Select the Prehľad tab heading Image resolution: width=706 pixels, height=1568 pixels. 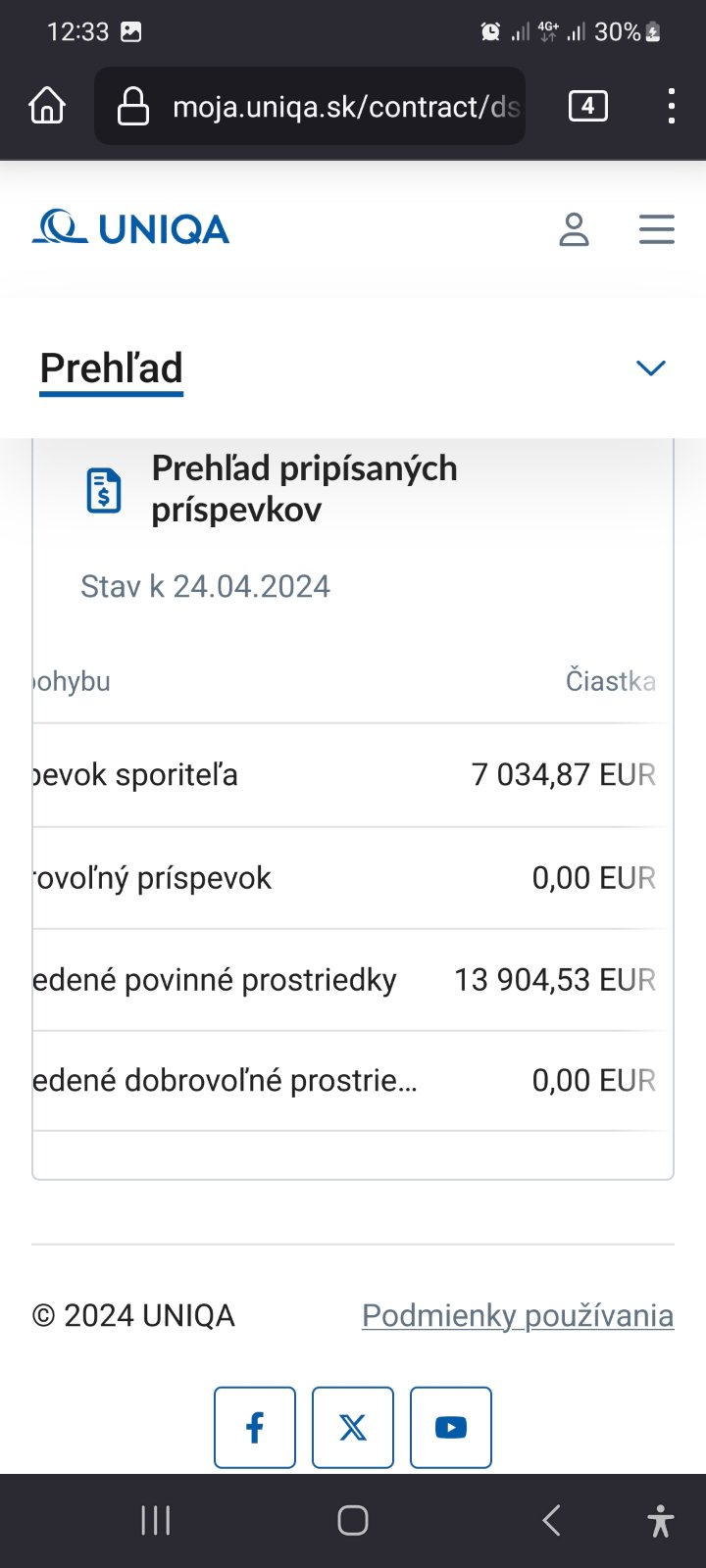(112, 368)
